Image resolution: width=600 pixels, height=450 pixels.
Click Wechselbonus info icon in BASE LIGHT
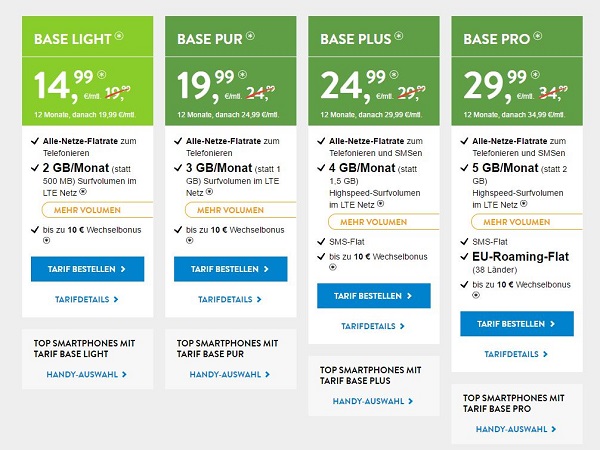pos(46,241)
